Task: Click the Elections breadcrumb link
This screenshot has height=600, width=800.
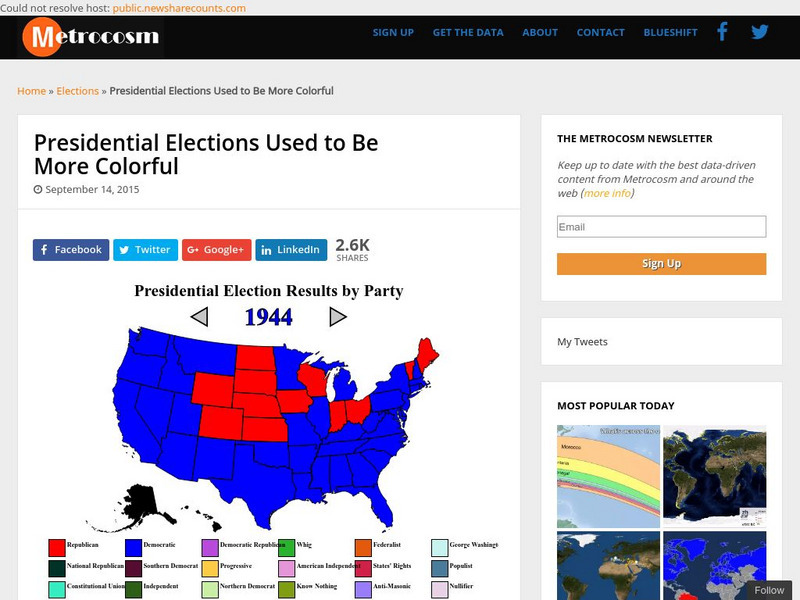Action: point(77,91)
